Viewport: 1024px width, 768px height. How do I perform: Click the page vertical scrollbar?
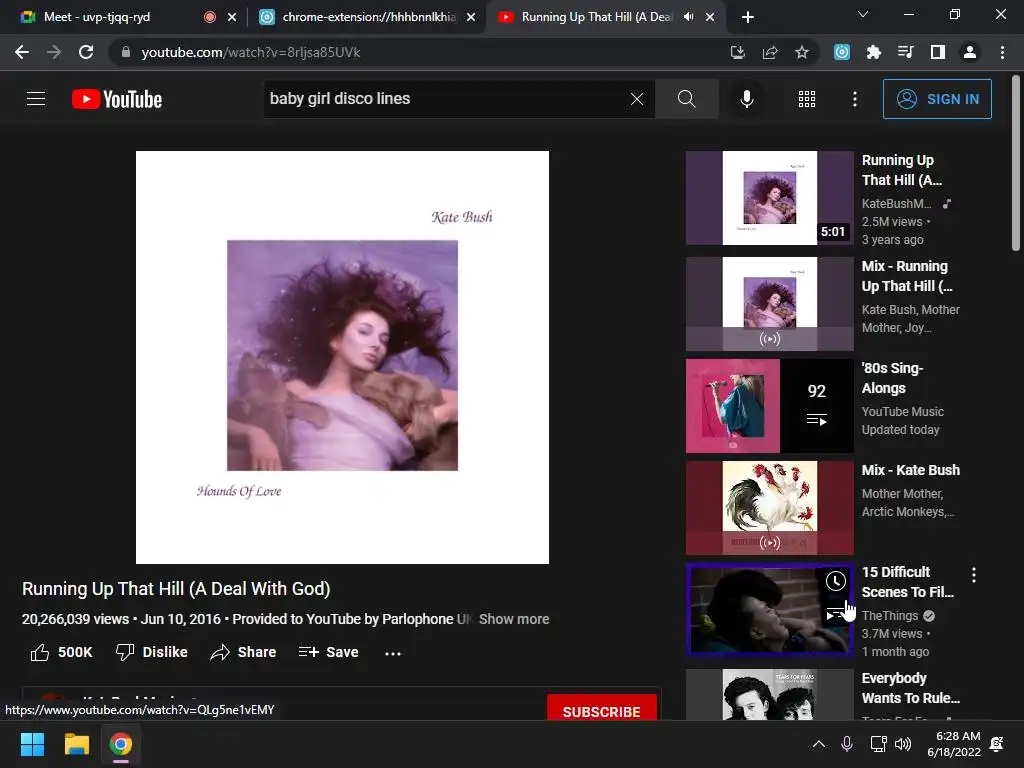pyautogui.click(x=1016, y=163)
